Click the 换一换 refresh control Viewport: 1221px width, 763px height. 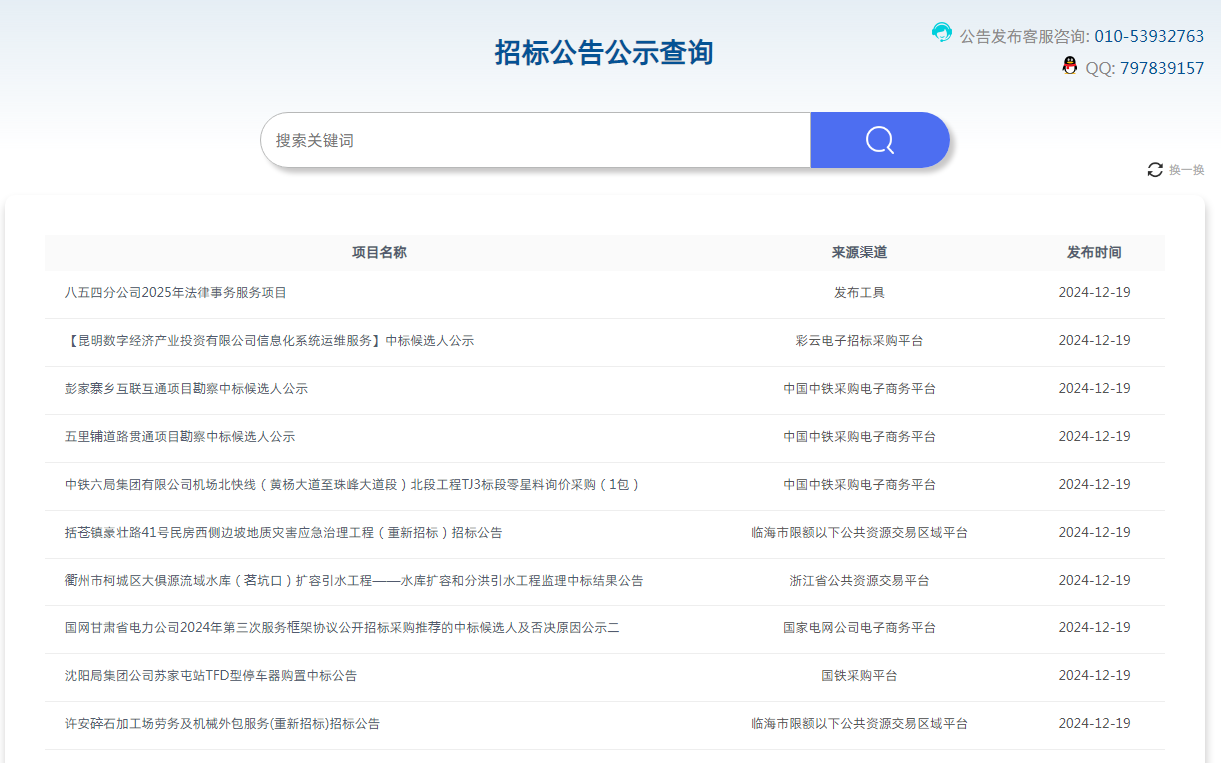click(x=1184, y=170)
